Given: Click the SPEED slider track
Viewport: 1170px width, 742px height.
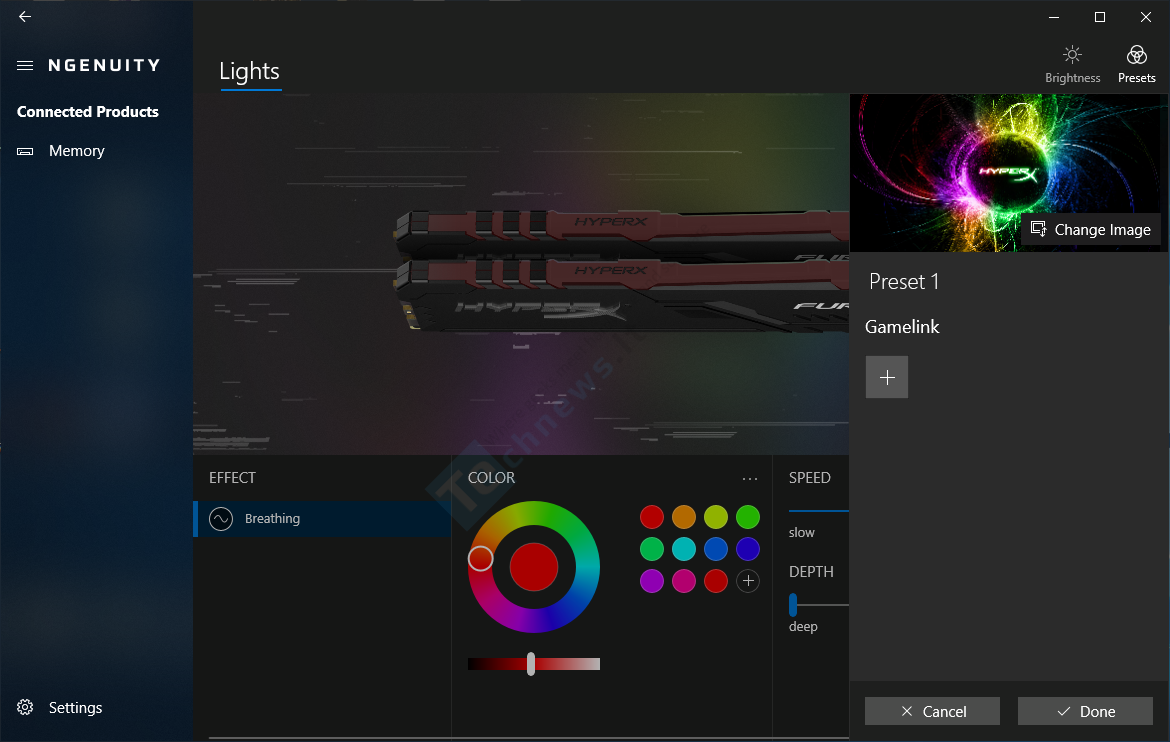Looking at the screenshot, I should pos(819,511).
